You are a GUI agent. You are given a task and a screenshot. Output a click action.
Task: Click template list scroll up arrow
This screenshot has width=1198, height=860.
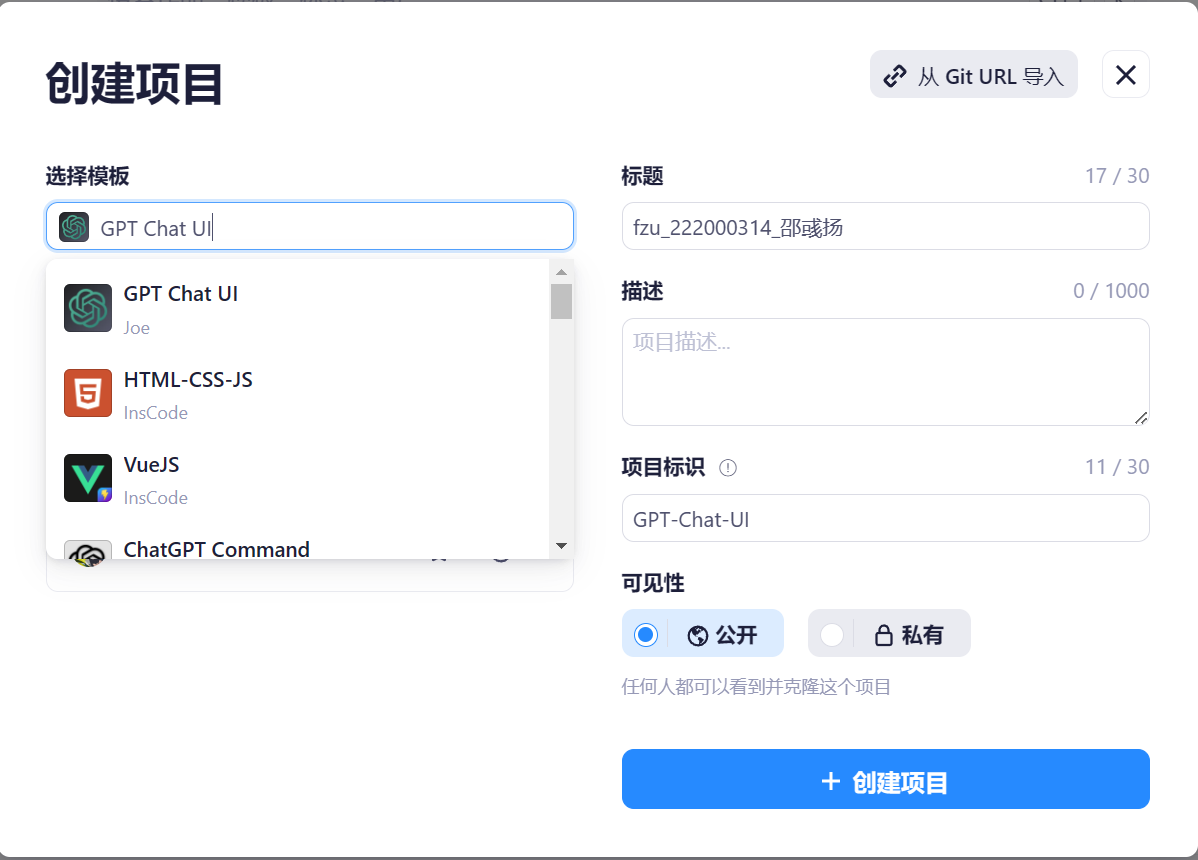[562, 272]
